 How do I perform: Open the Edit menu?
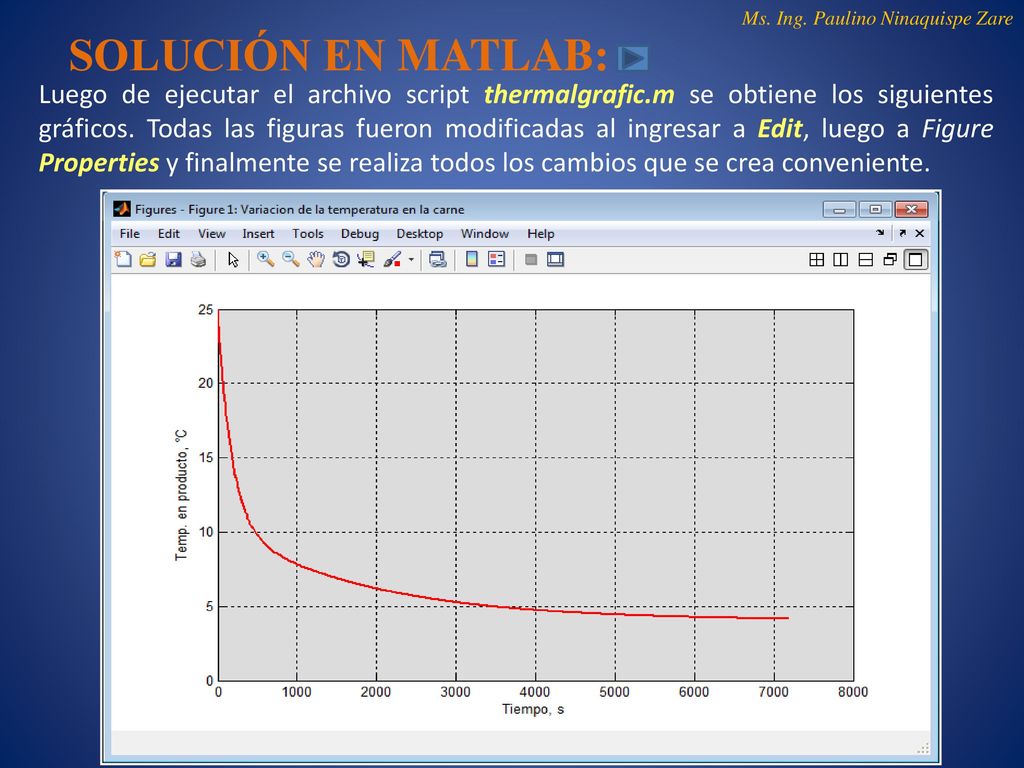point(168,234)
